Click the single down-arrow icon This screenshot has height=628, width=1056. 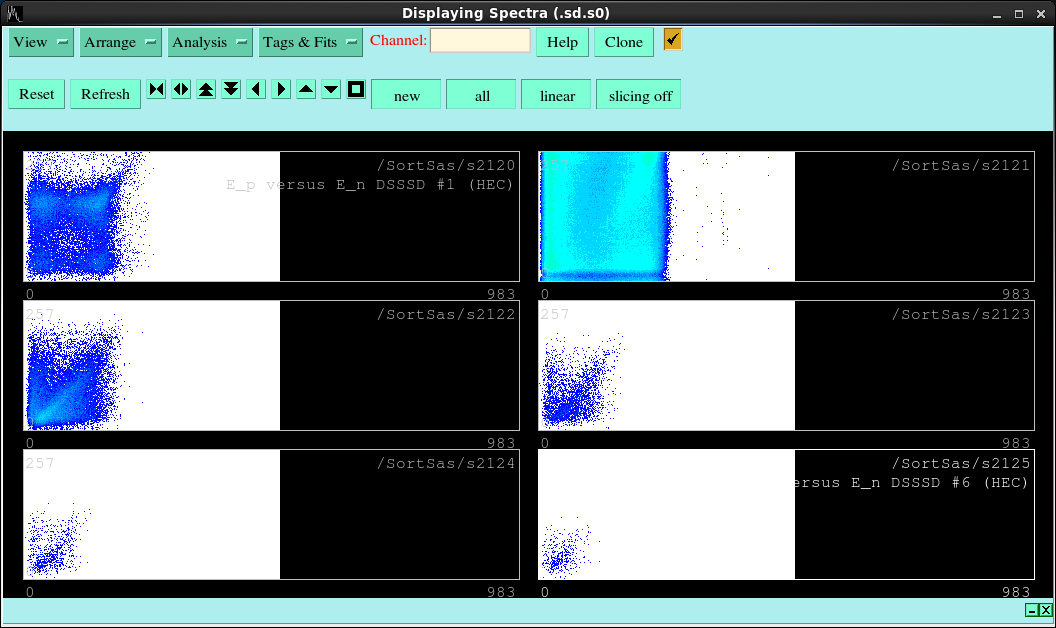pos(331,90)
